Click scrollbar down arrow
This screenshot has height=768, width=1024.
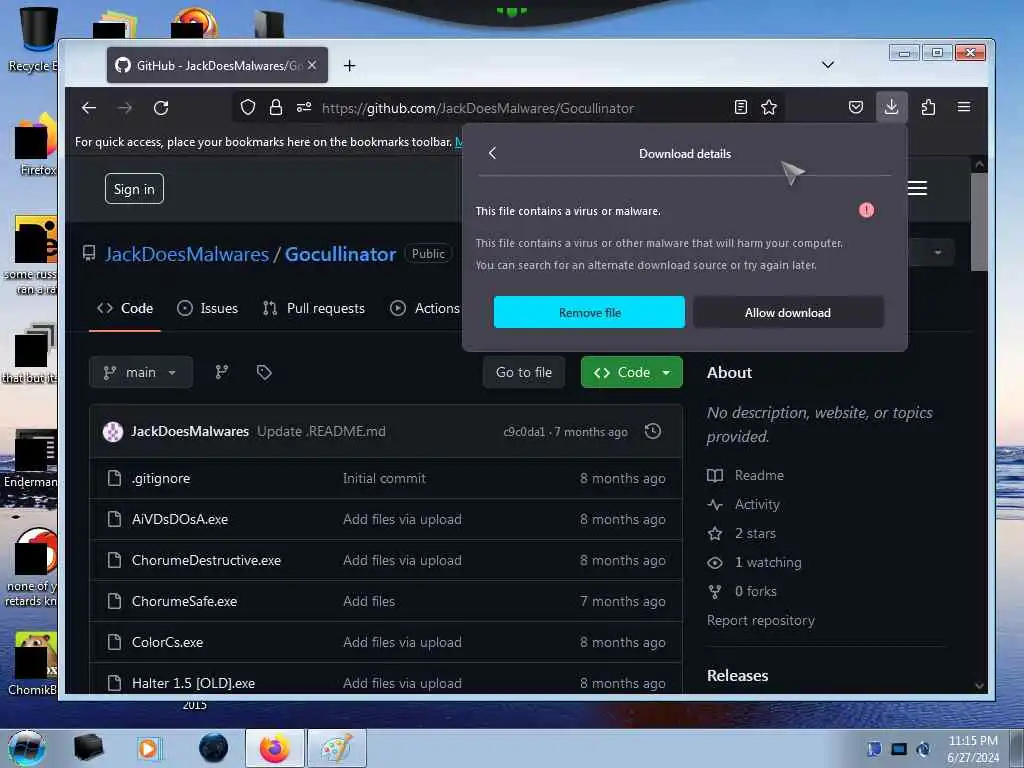979,686
